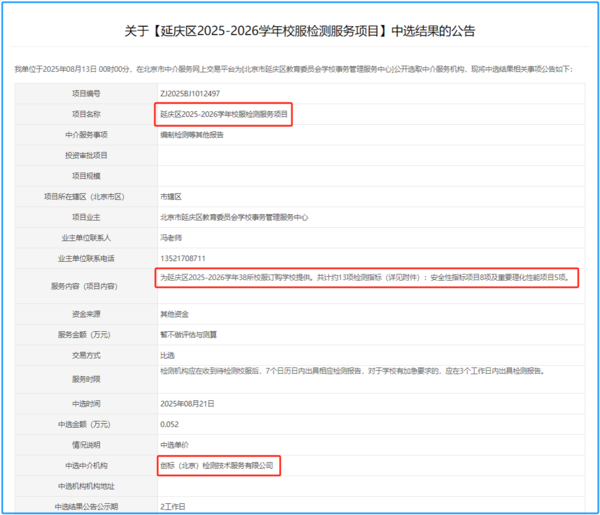Select the 中选时间 label cell
The image size is (600, 515).
[86, 404]
